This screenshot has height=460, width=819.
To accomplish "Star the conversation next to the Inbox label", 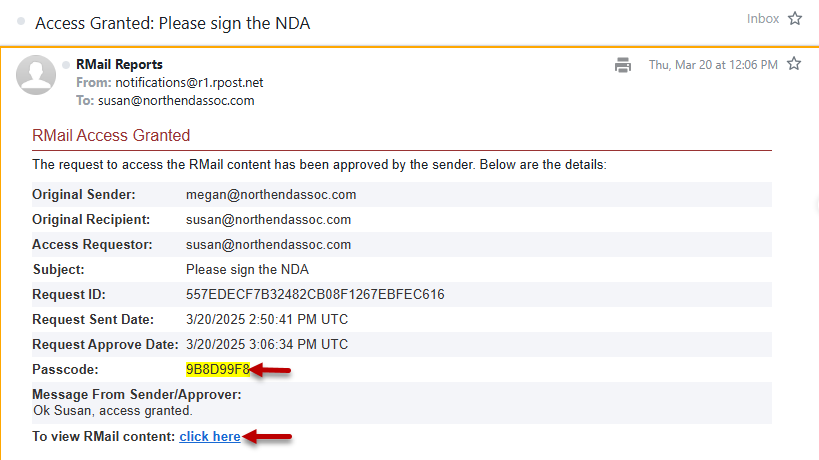I will point(795,19).
